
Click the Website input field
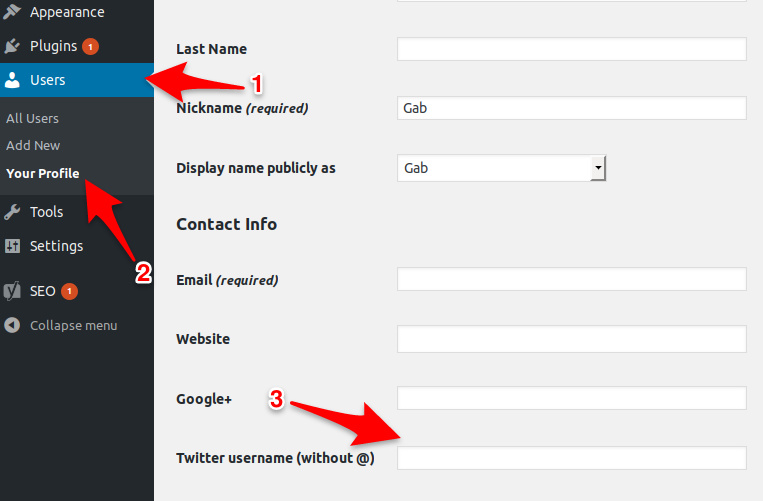point(572,339)
